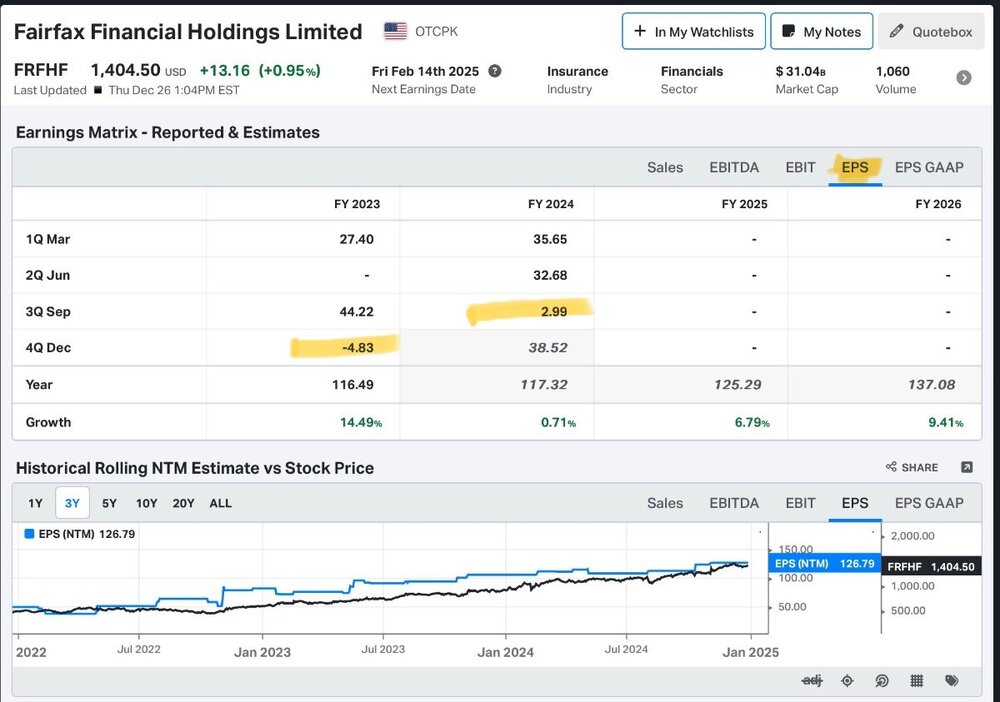Click the 35.65 value for 1Q Mar
The width and height of the screenshot is (1000, 702).
550,239
